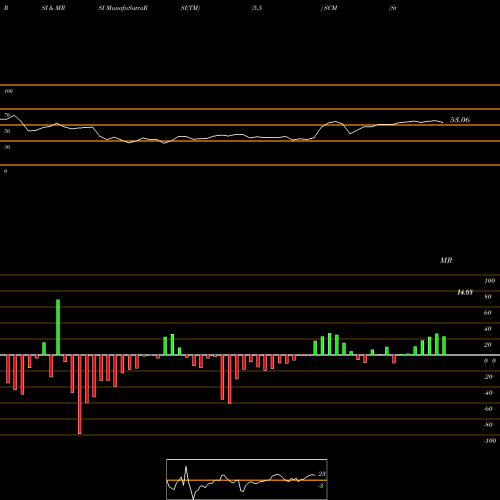
Task: Open the mini chart thumbnail at the bottom
Action: 247,479
